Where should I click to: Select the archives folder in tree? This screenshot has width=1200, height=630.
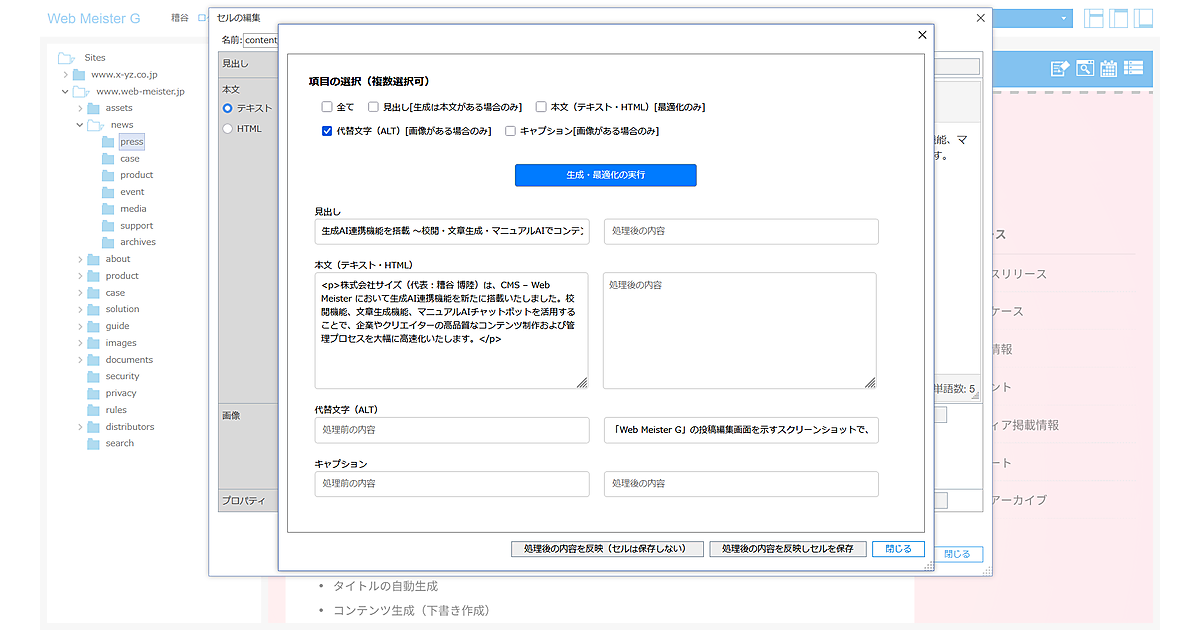tap(137, 242)
